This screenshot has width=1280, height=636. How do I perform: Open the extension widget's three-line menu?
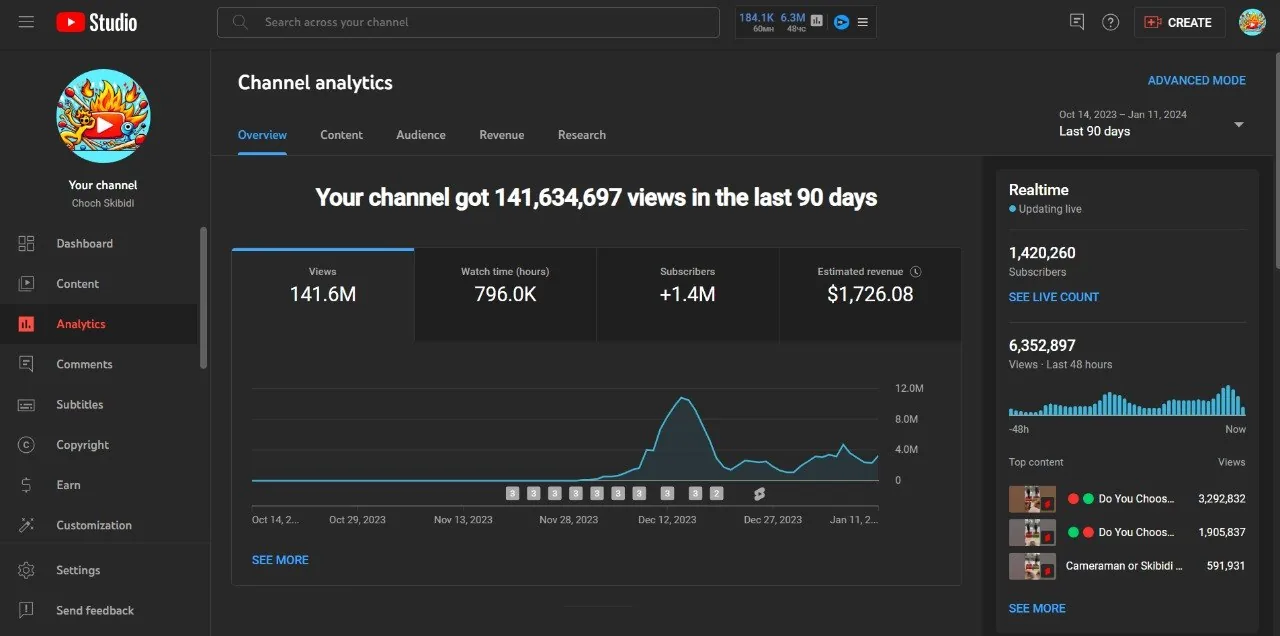click(x=863, y=22)
